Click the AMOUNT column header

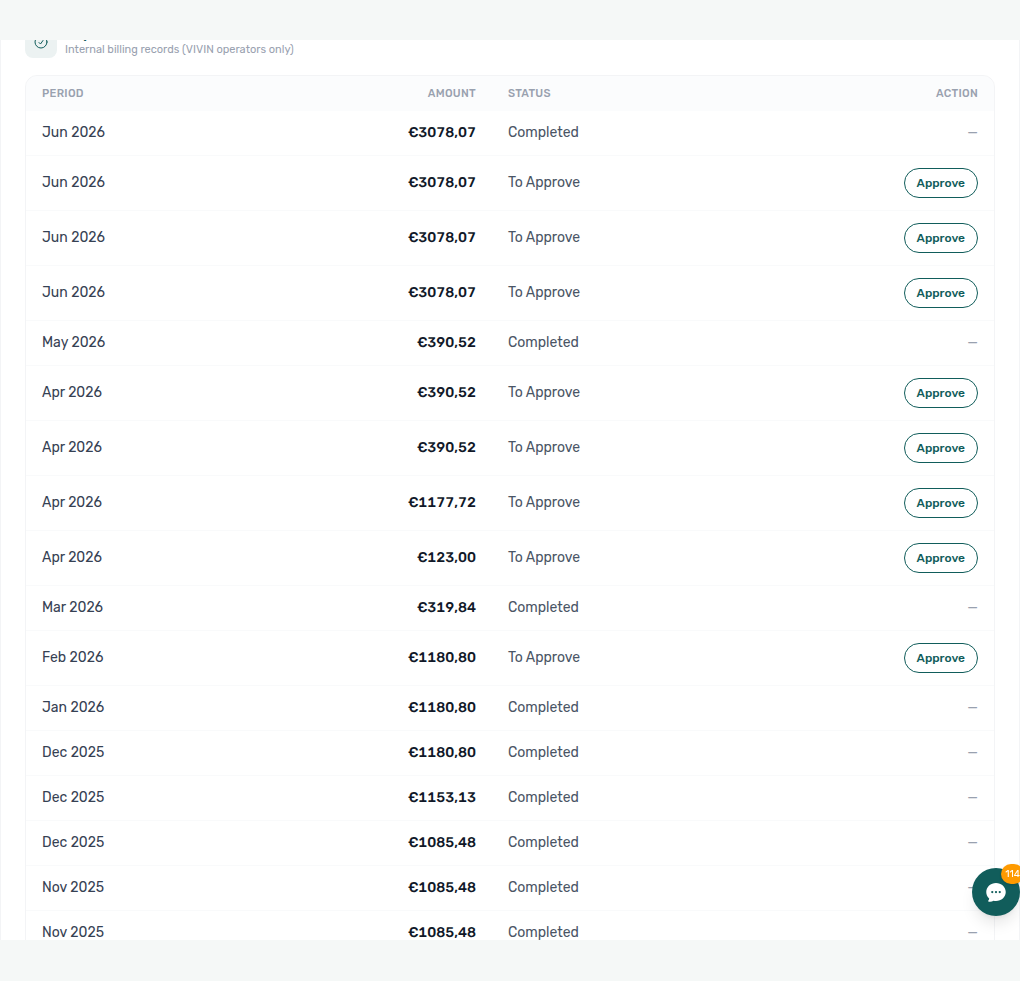451,93
